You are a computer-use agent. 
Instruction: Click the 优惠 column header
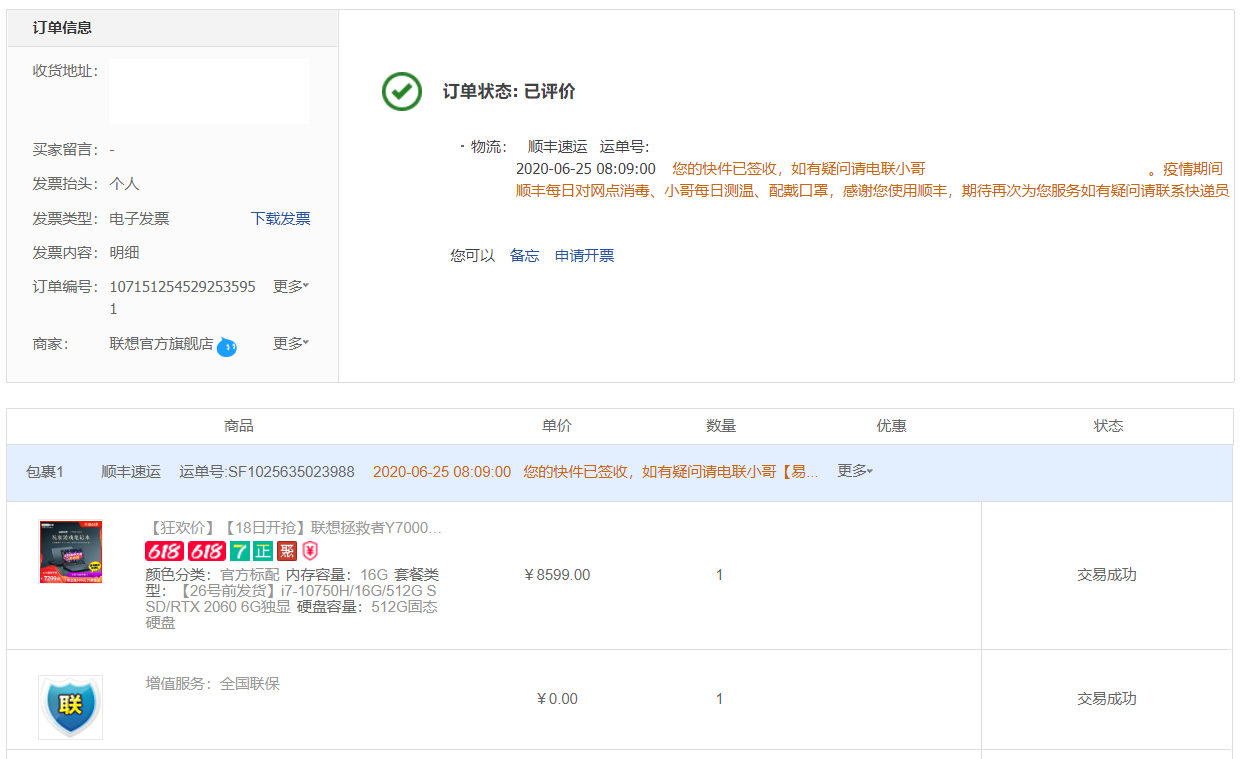tap(891, 425)
